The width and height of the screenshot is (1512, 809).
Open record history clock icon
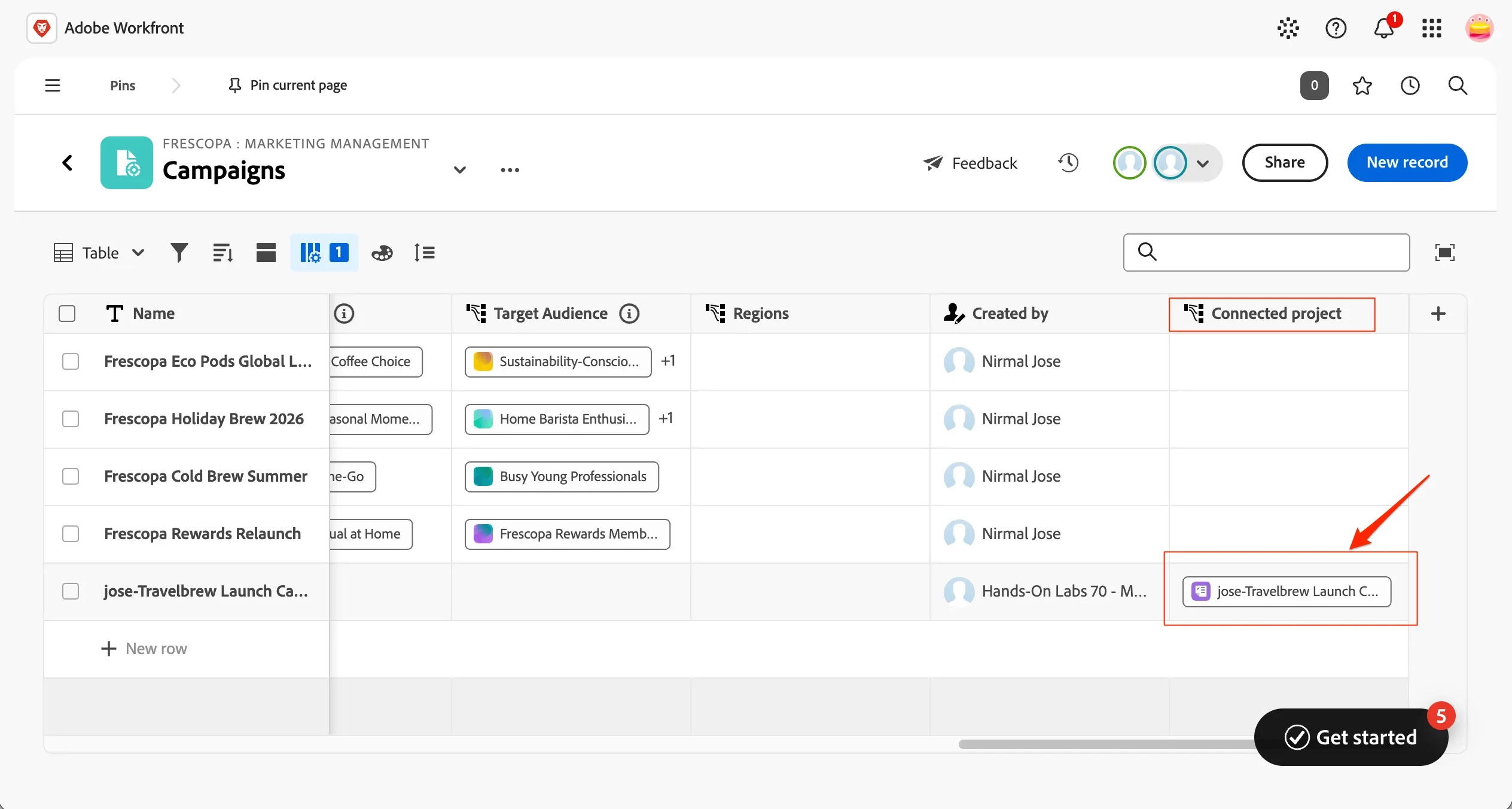[x=1068, y=163]
